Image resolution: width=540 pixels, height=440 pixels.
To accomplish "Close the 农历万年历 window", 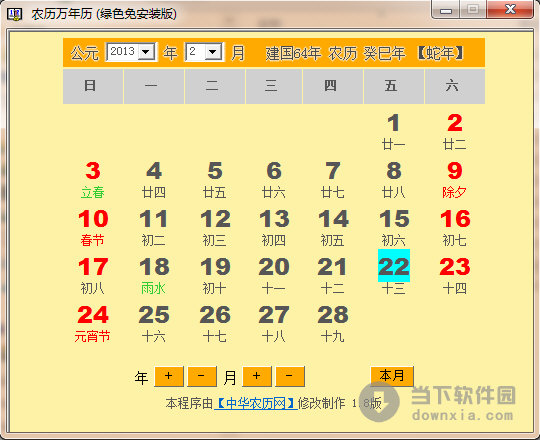I will (510, 9).
